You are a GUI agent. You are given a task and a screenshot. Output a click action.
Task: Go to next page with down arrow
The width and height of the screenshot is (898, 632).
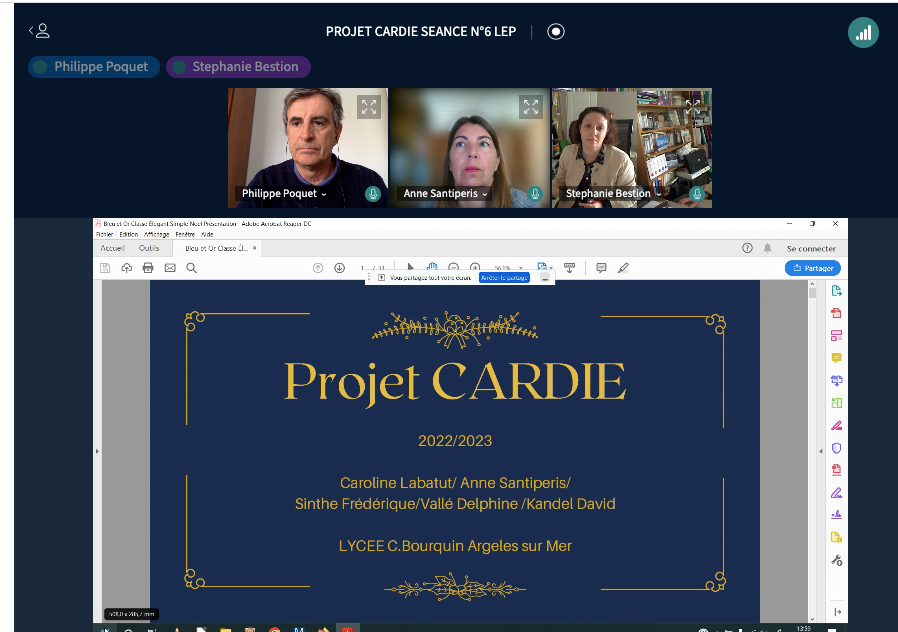pyautogui.click(x=340, y=268)
